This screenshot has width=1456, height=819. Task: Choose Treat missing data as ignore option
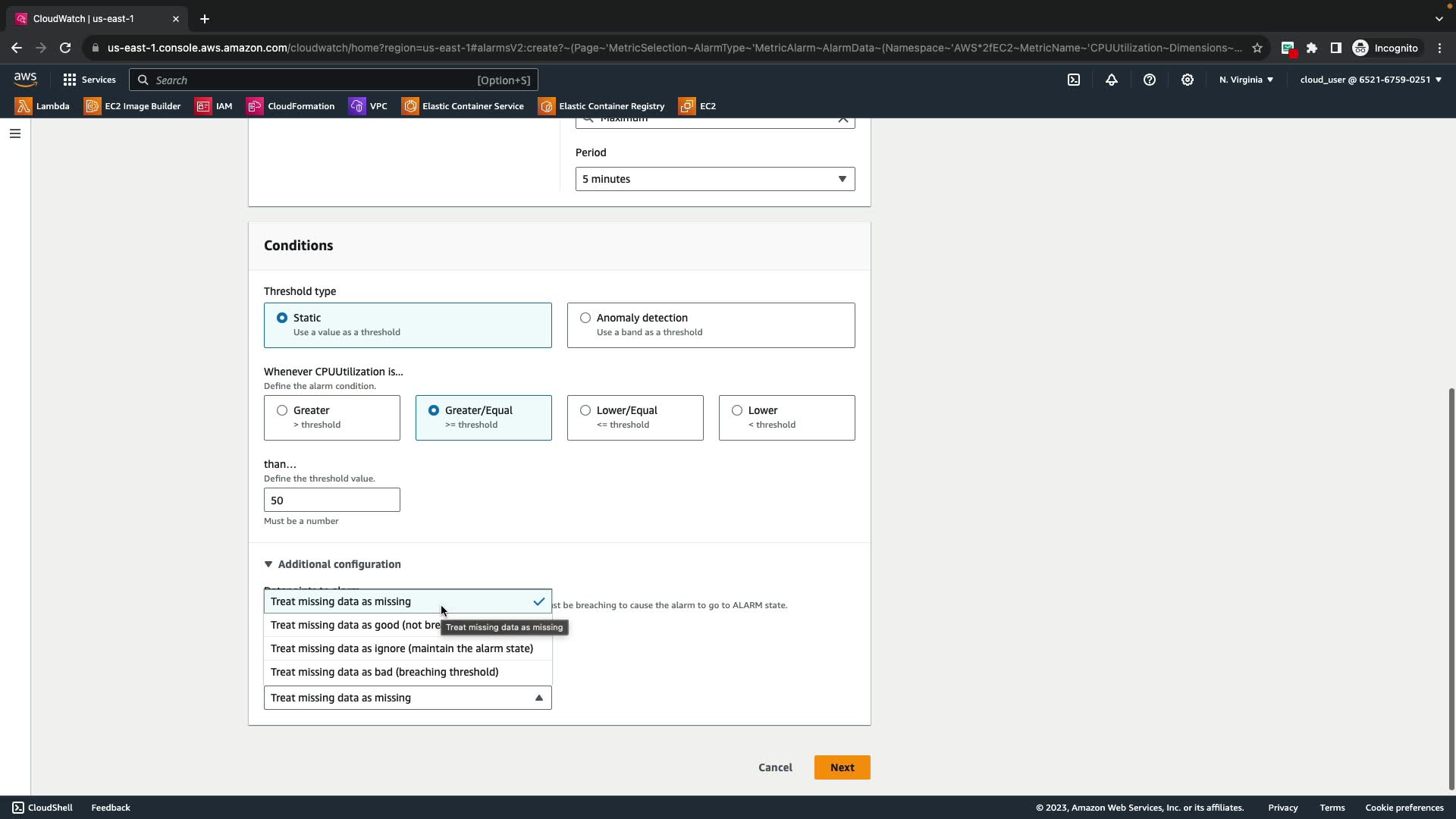(x=402, y=648)
